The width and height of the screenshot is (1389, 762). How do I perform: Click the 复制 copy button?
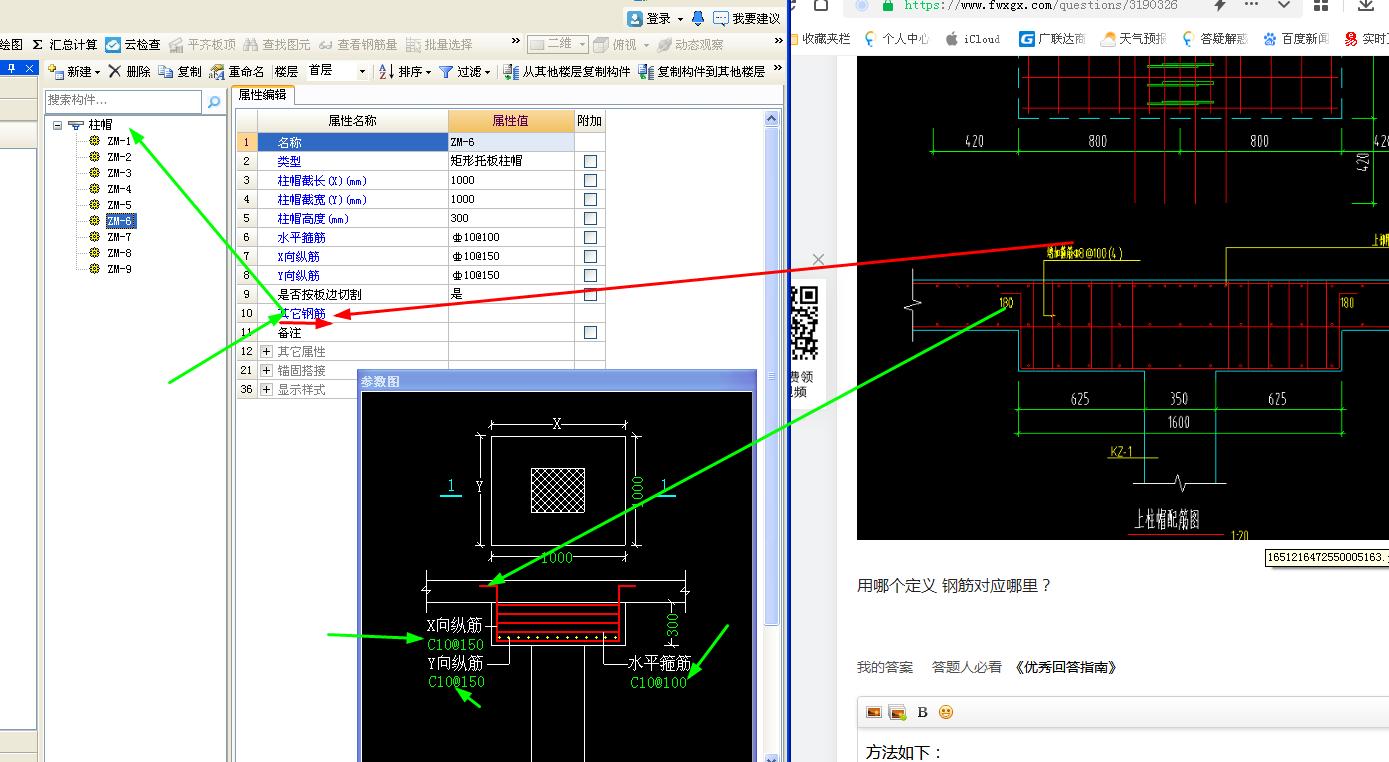point(180,72)
